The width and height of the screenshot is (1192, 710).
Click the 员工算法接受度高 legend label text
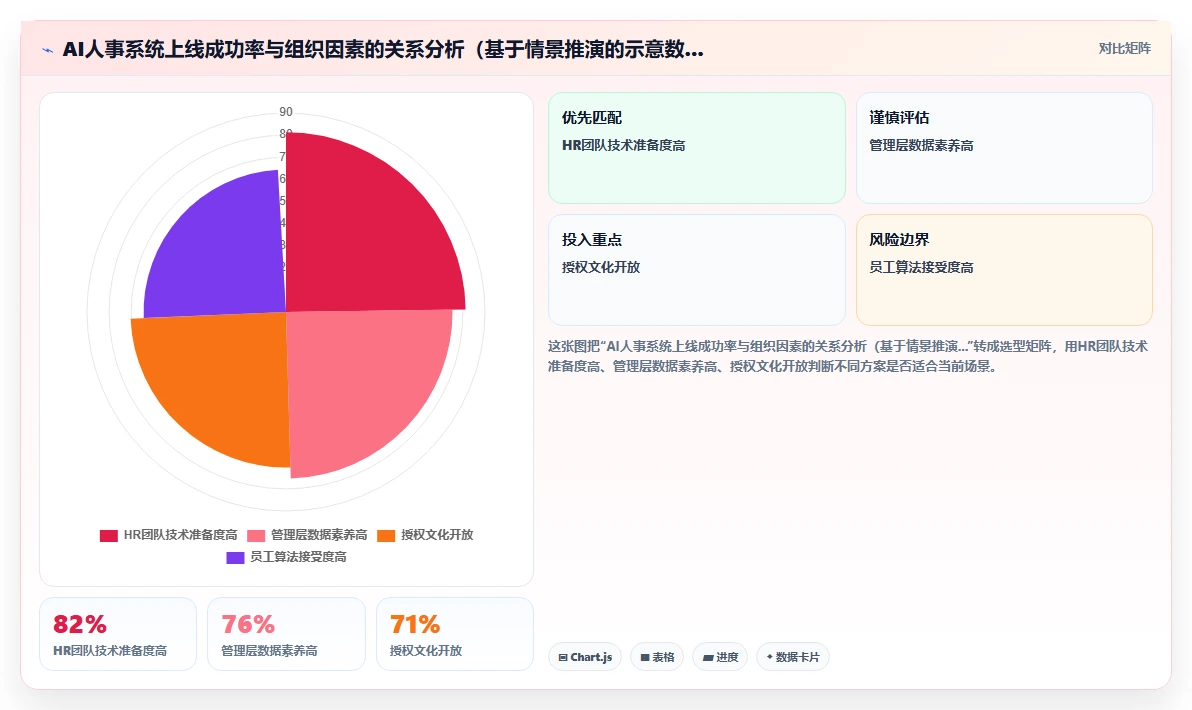pos(298,557)
